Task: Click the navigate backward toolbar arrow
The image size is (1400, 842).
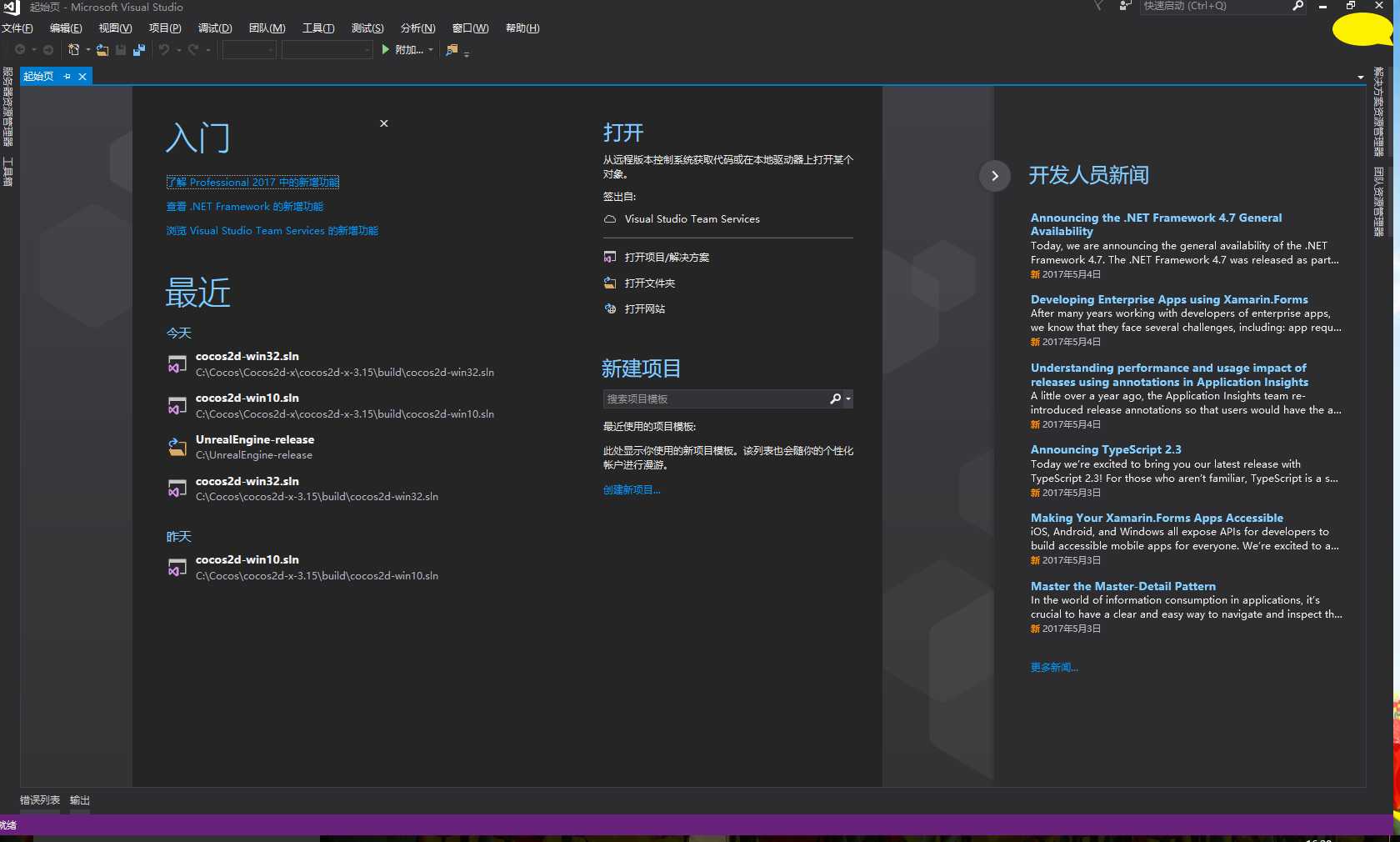Action: click(x=20, y=50)
